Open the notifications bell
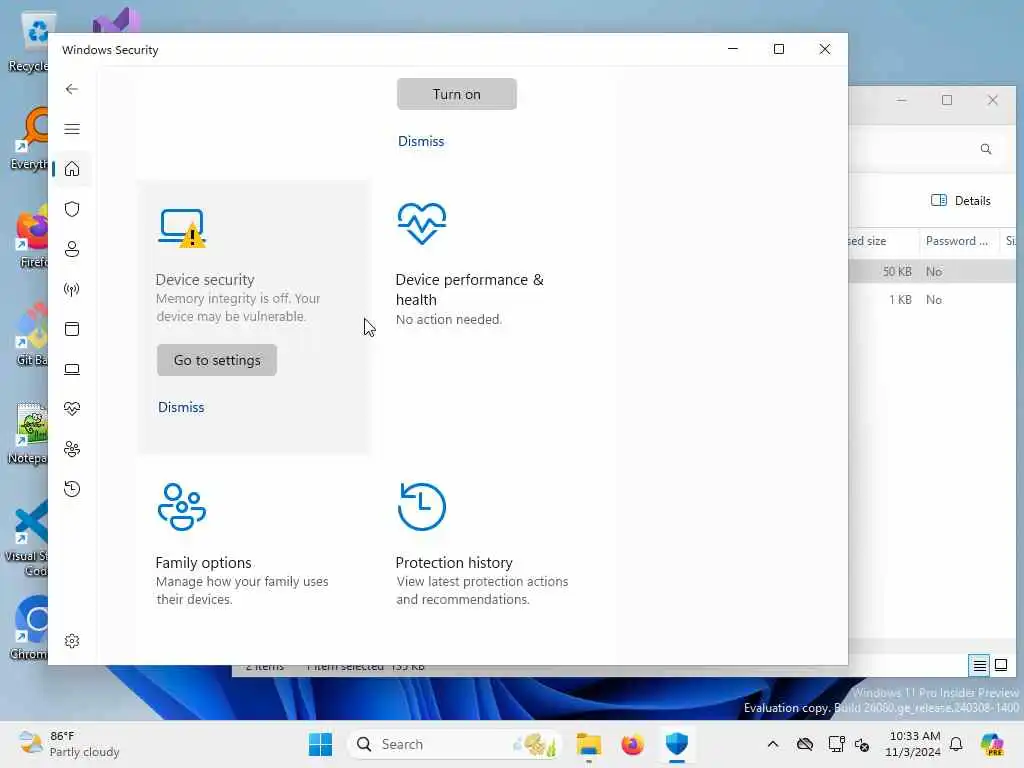 point(956,744)
